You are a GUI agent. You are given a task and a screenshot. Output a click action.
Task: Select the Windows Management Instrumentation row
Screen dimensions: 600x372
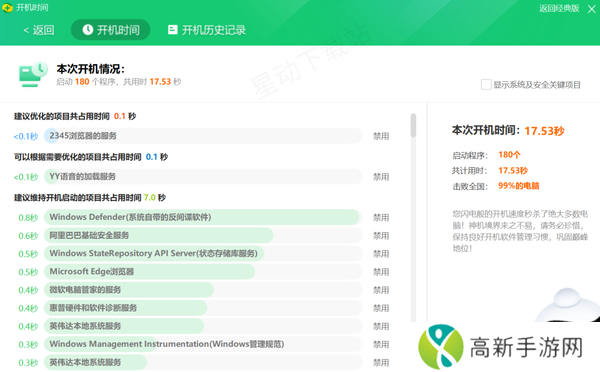pos(203,344)
